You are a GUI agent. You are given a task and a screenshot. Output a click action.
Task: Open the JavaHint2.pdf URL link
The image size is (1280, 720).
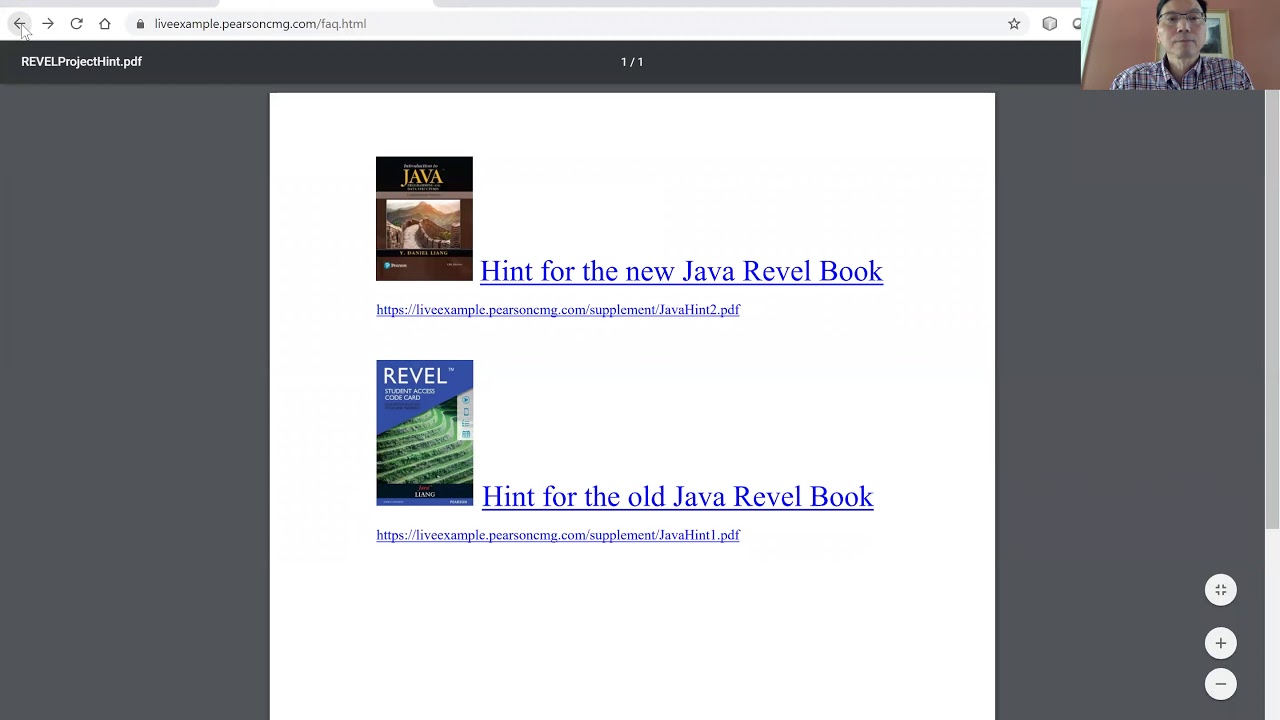pyautogui.click(x=558, y=310)
